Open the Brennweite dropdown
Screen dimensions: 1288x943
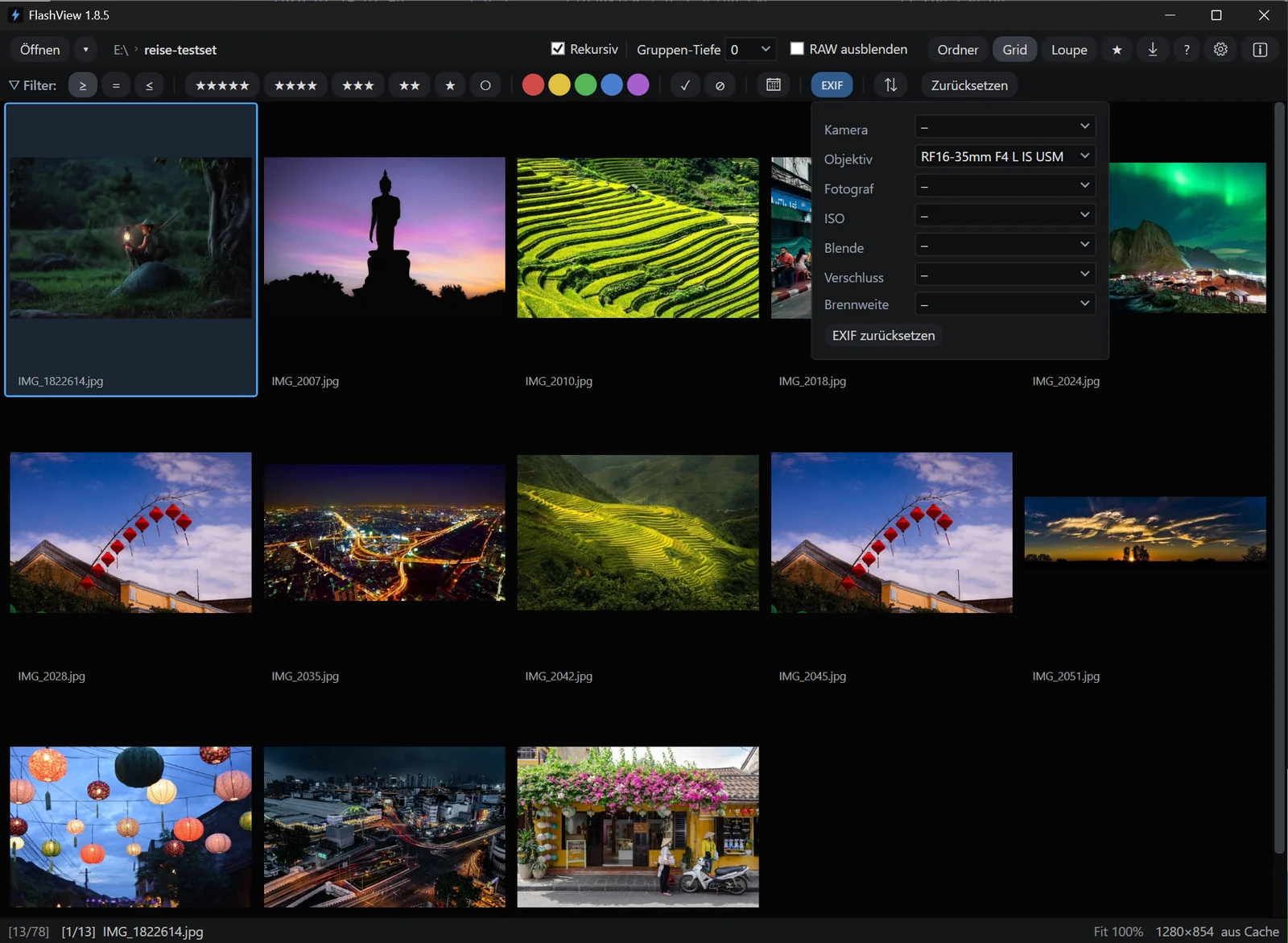1005,304
